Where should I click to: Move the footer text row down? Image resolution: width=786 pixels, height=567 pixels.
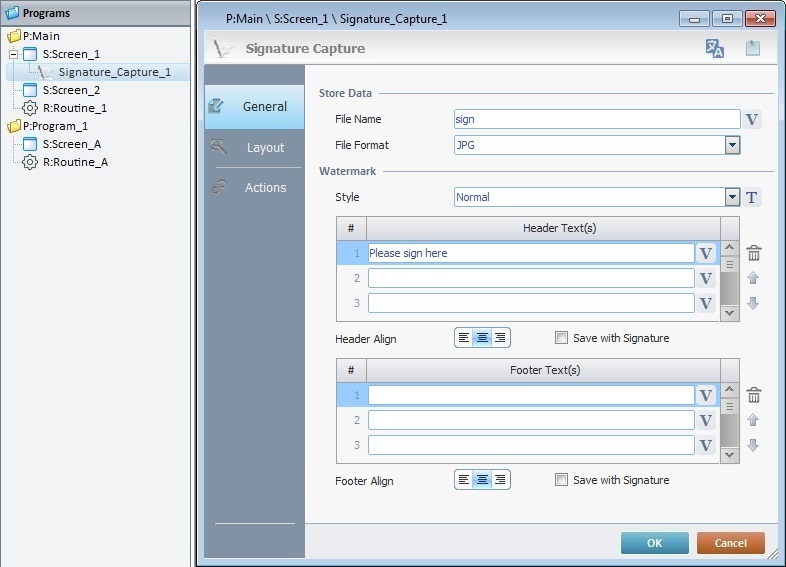click(754, 445)
